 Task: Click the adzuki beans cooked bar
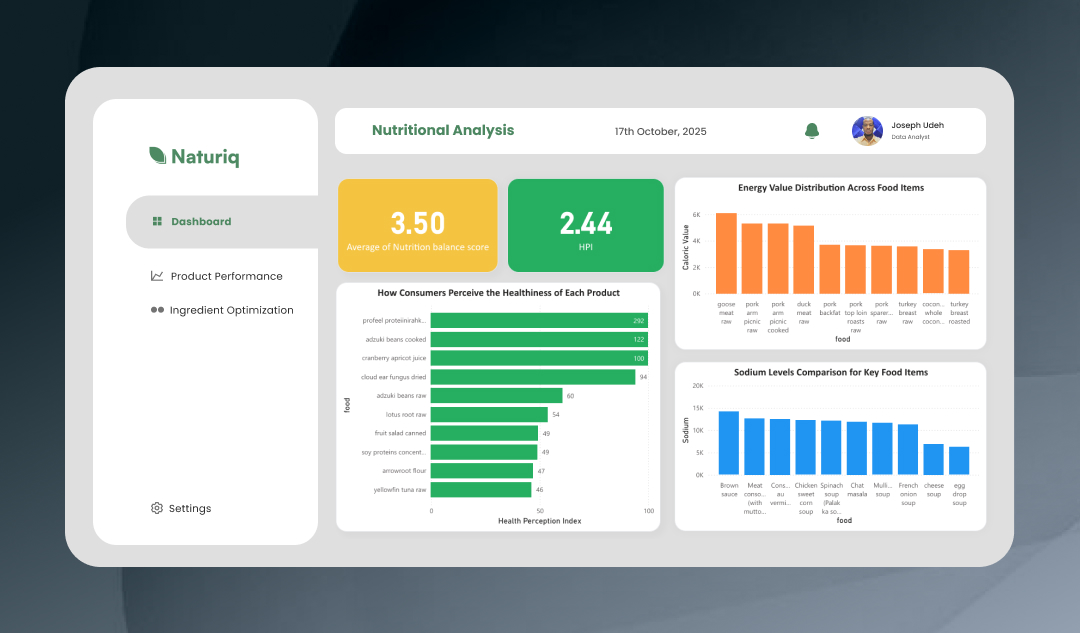[539, 339]
